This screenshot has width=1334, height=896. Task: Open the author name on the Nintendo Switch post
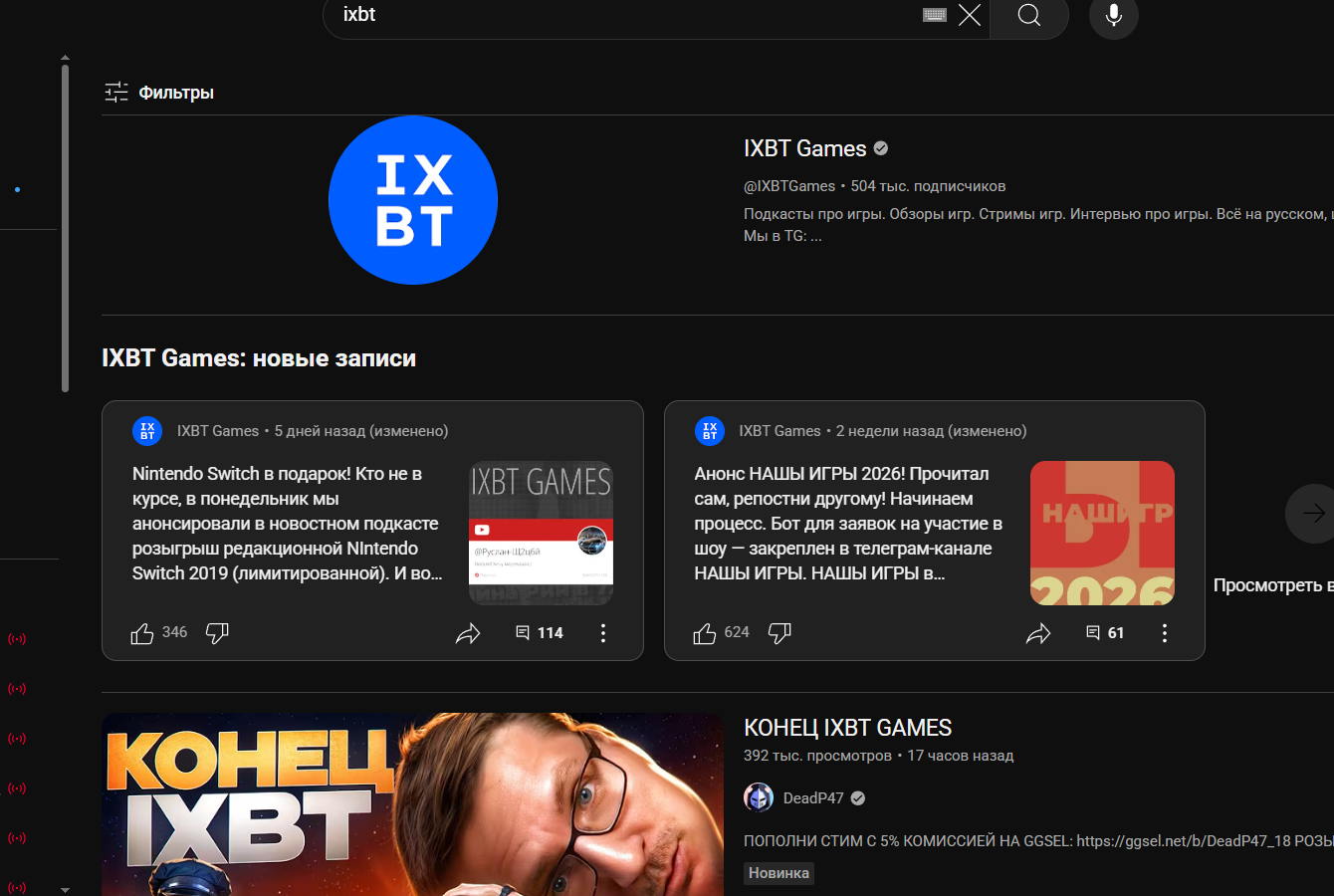pos(218,431)
